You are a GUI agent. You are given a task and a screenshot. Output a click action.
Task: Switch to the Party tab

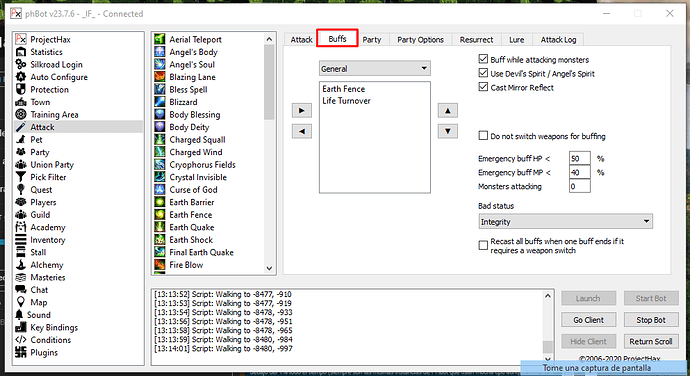click(372, 40)
